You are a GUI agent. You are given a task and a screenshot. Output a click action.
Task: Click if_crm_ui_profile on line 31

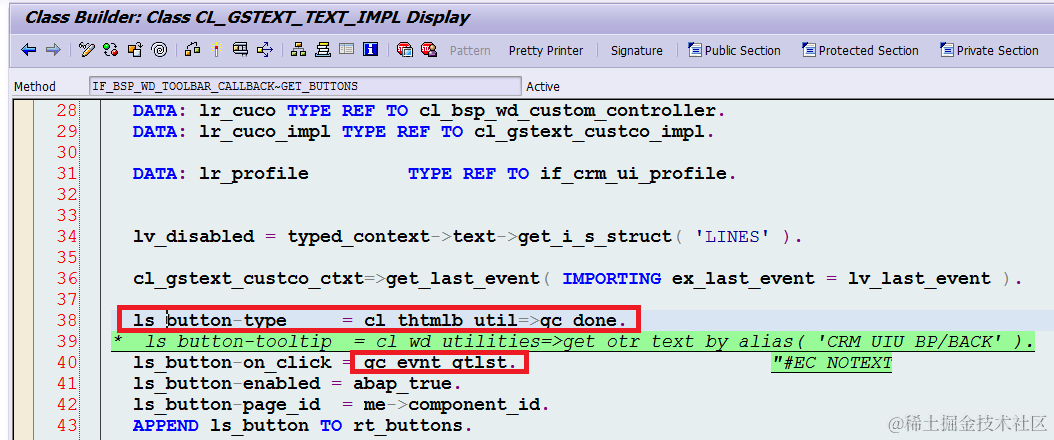click(x=633, y=174)
